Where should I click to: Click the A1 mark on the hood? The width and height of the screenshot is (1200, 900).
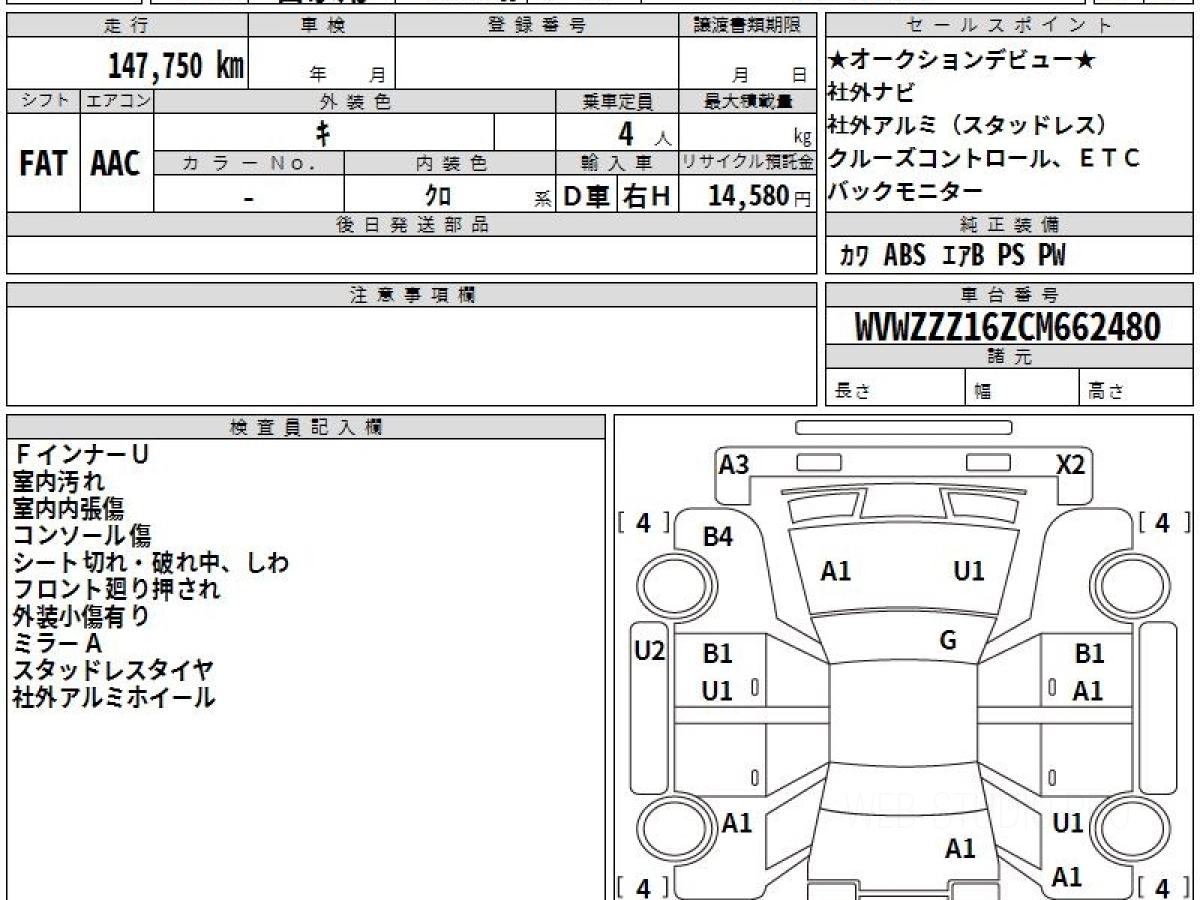tap(836, 572)
